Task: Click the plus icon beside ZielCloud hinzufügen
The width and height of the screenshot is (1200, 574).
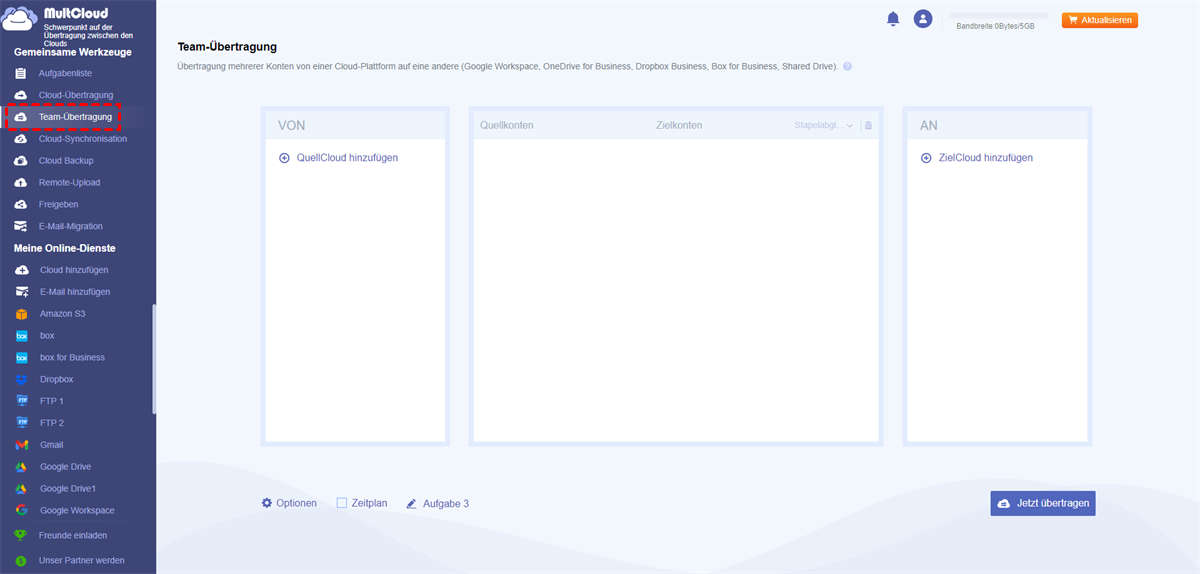Action: (926, 158)
